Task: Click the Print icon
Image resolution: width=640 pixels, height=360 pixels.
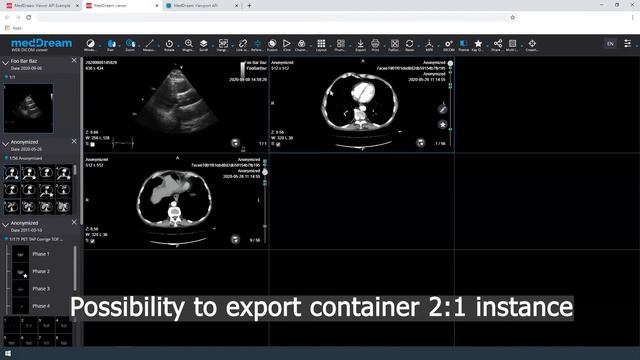Action: click(375, 44)
